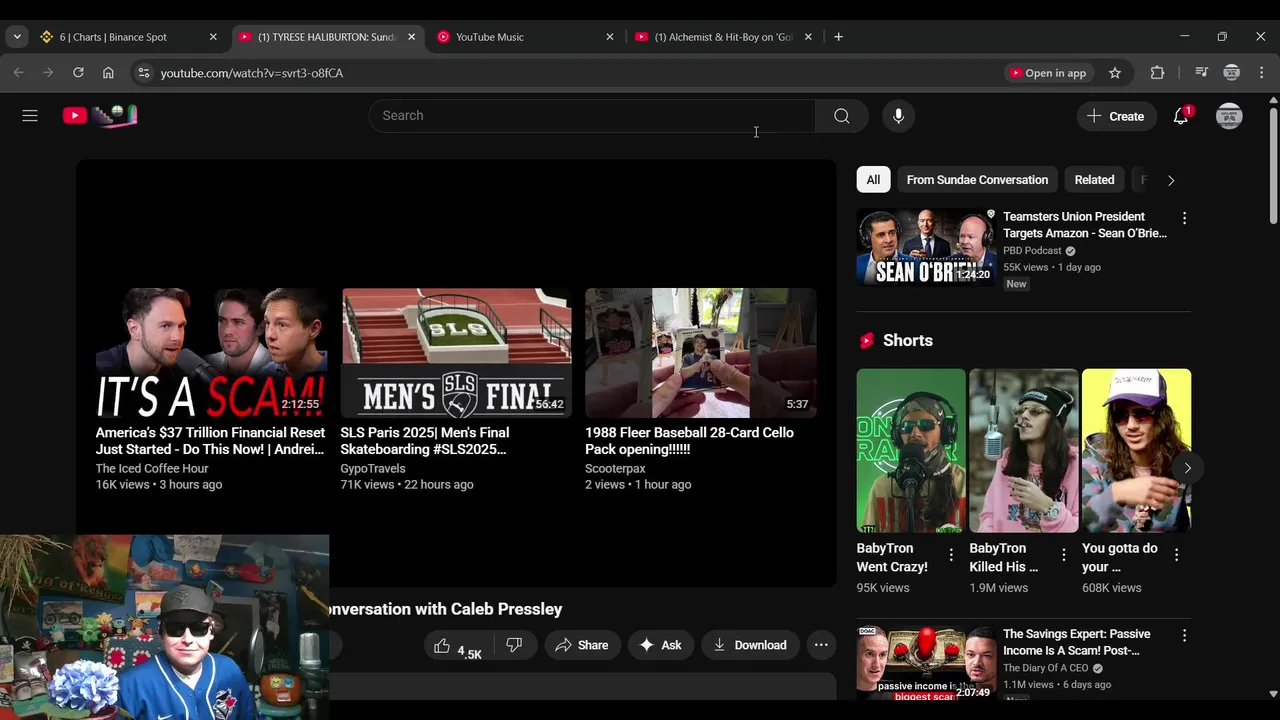
Task: Close the Binance Spot tab
Action: tap(213, 37)
